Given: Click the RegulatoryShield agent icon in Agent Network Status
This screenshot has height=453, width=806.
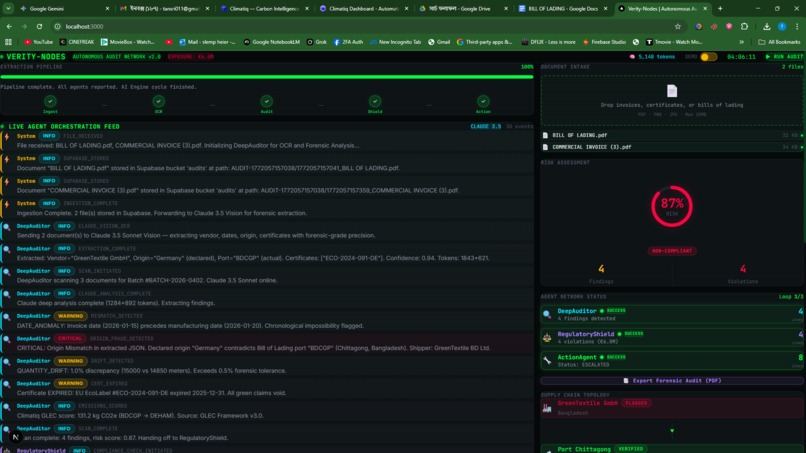Looking at the screenshot, I should point(547,337).
